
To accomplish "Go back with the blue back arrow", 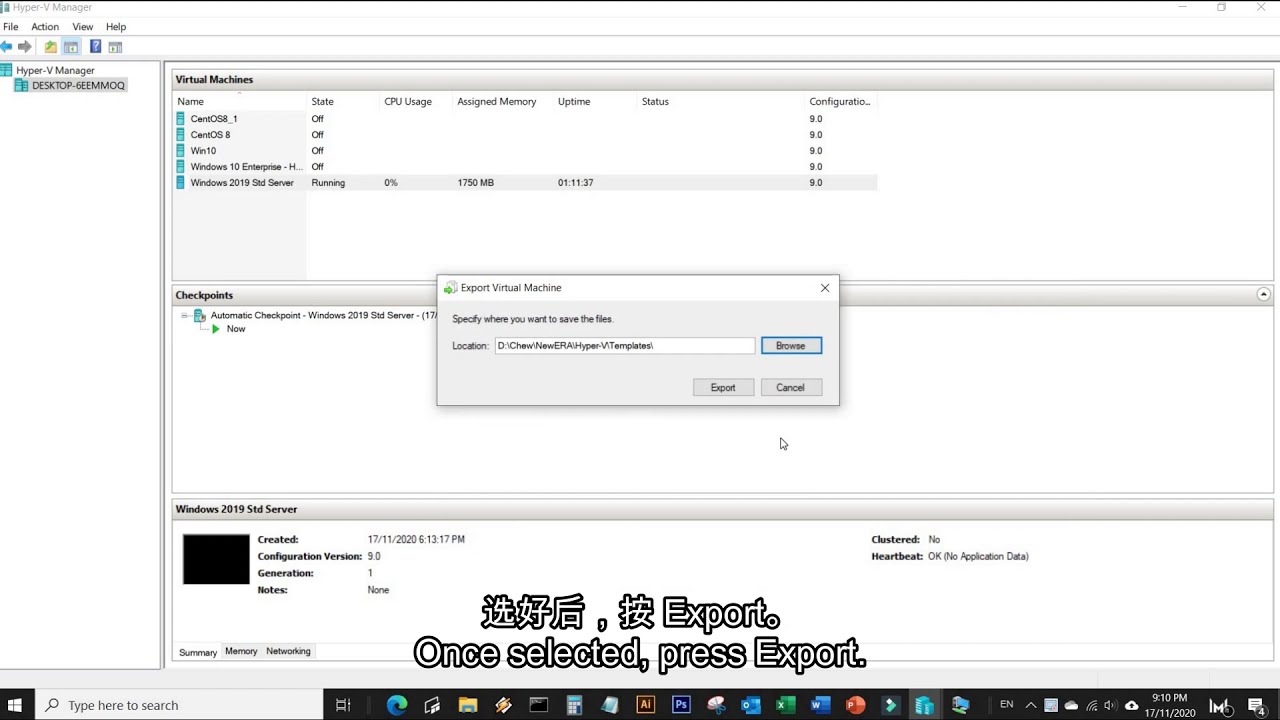I will tap(6, 47).
